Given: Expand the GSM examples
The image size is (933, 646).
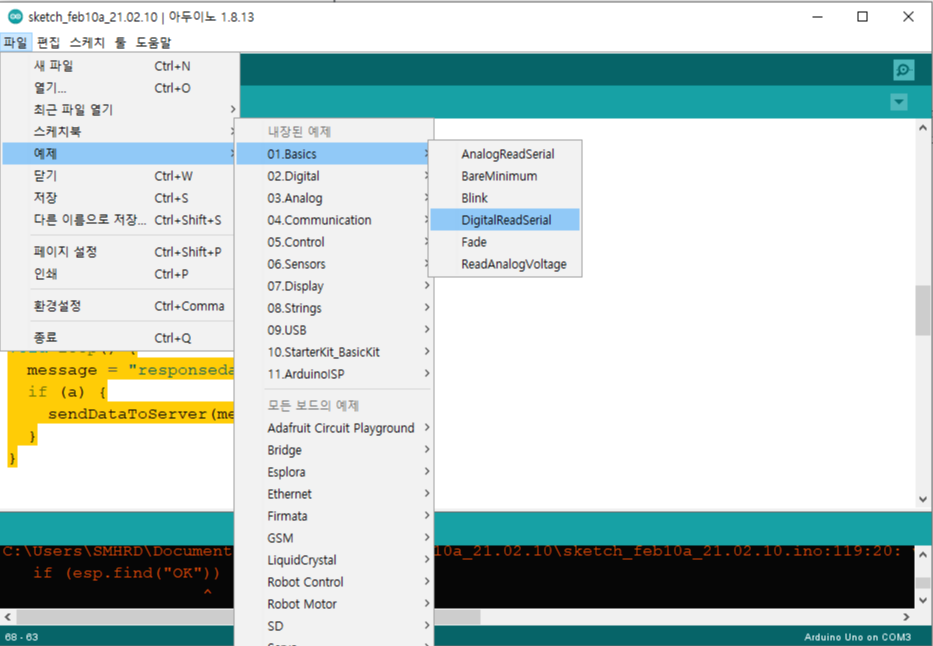Looking at the screenshot, I should pos(333,538).
